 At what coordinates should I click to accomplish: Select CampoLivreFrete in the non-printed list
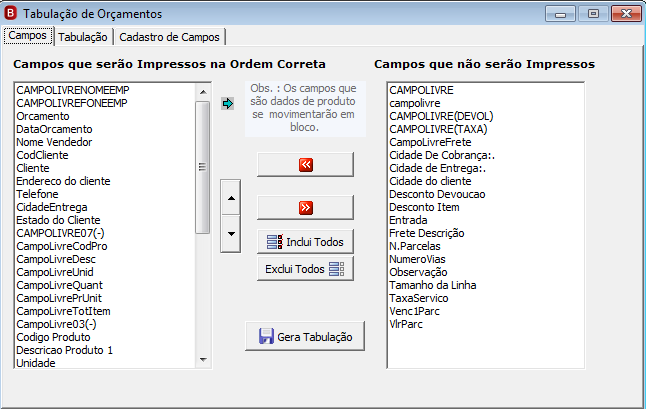(x=430, y=142)
